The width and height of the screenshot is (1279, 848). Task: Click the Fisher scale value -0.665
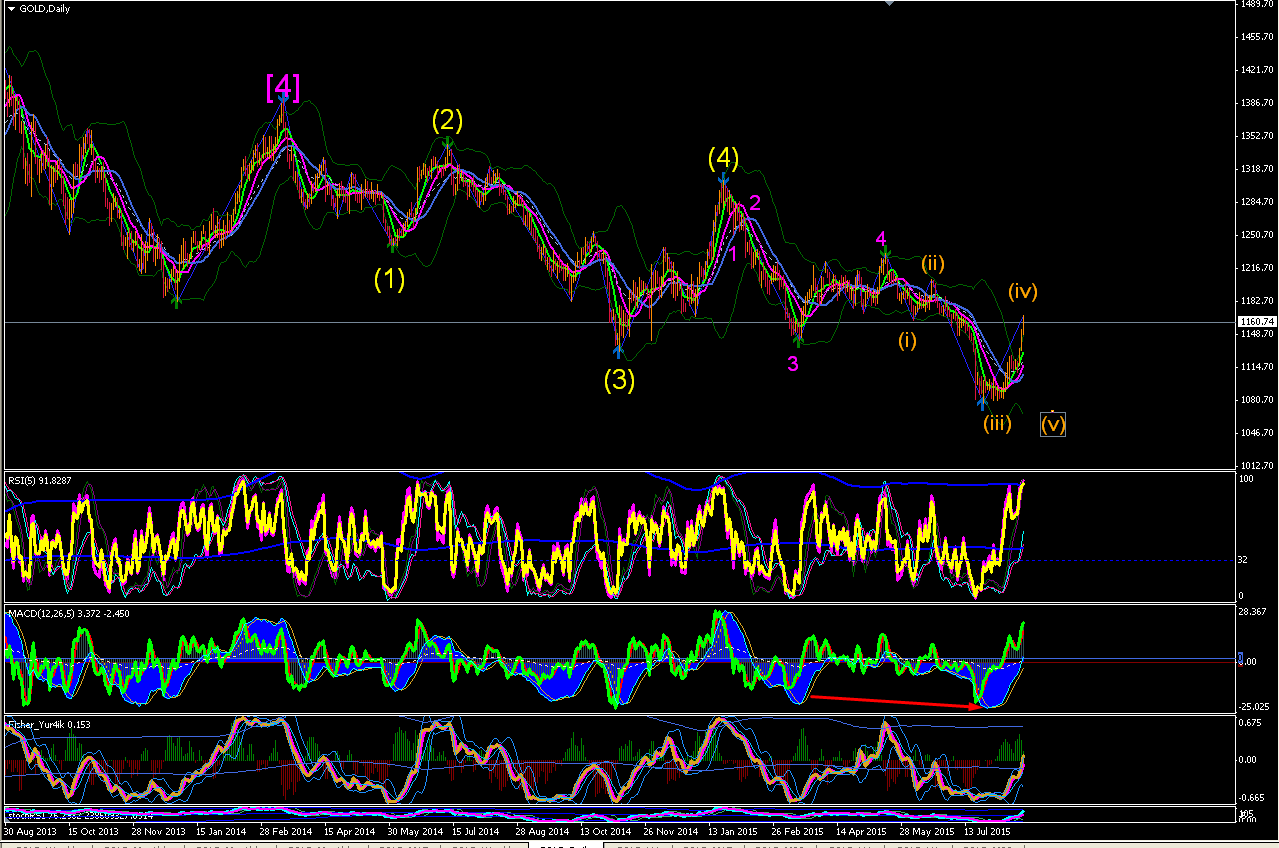(x=1253, y=798)
